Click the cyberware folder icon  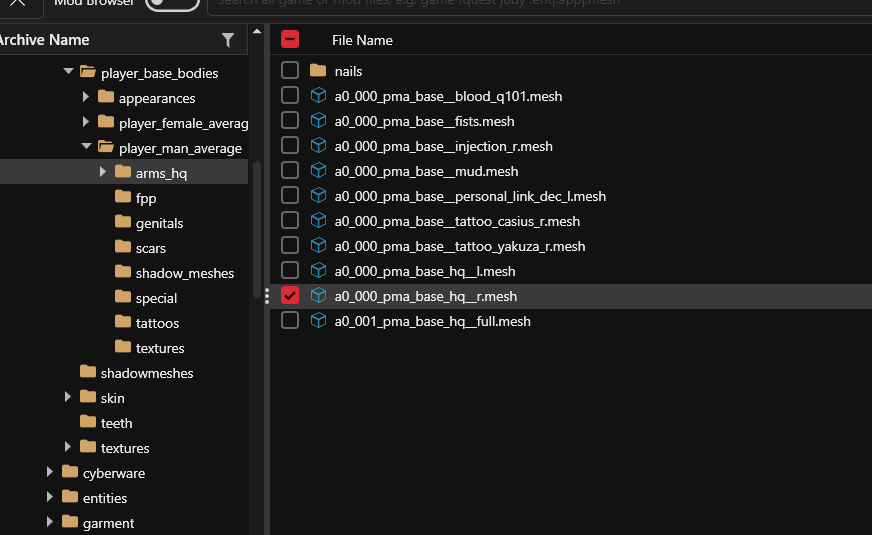click(x=70, y=472)
